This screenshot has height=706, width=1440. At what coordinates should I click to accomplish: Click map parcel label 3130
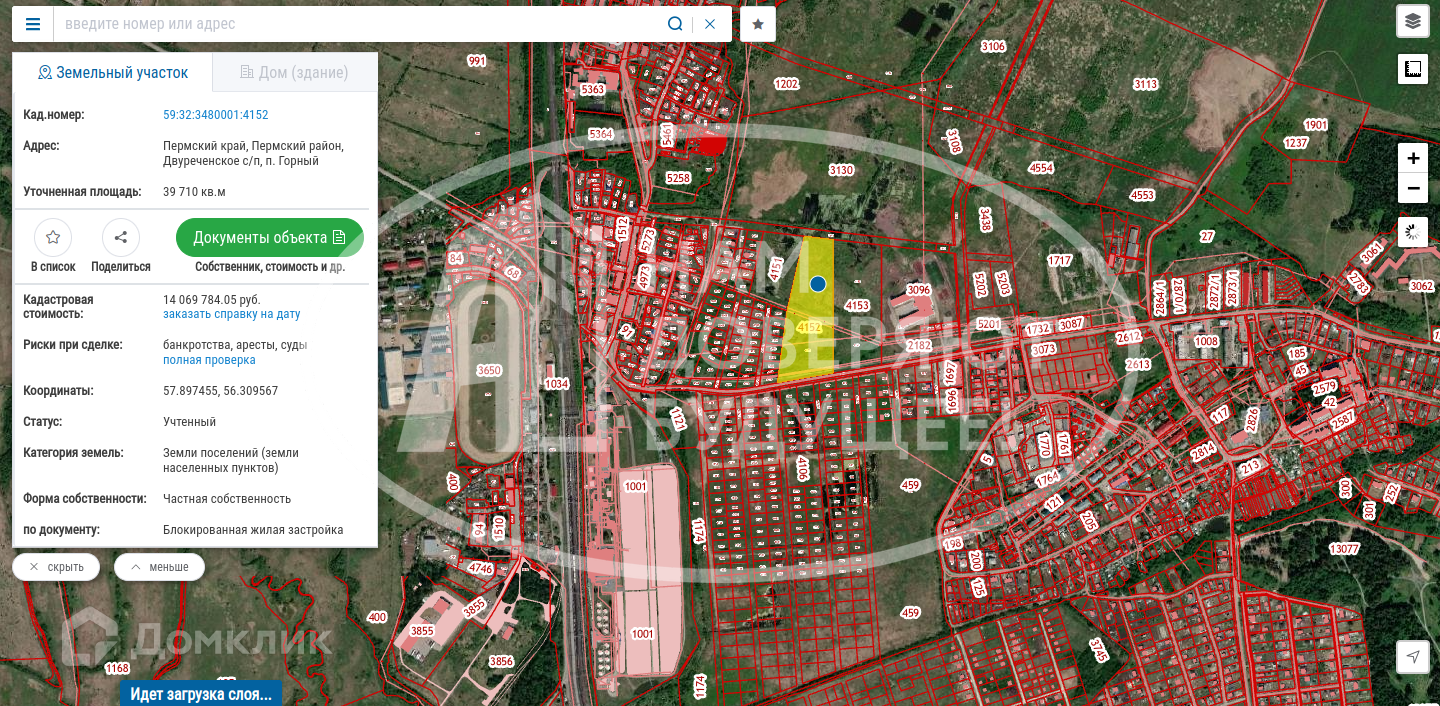[841, 170]
